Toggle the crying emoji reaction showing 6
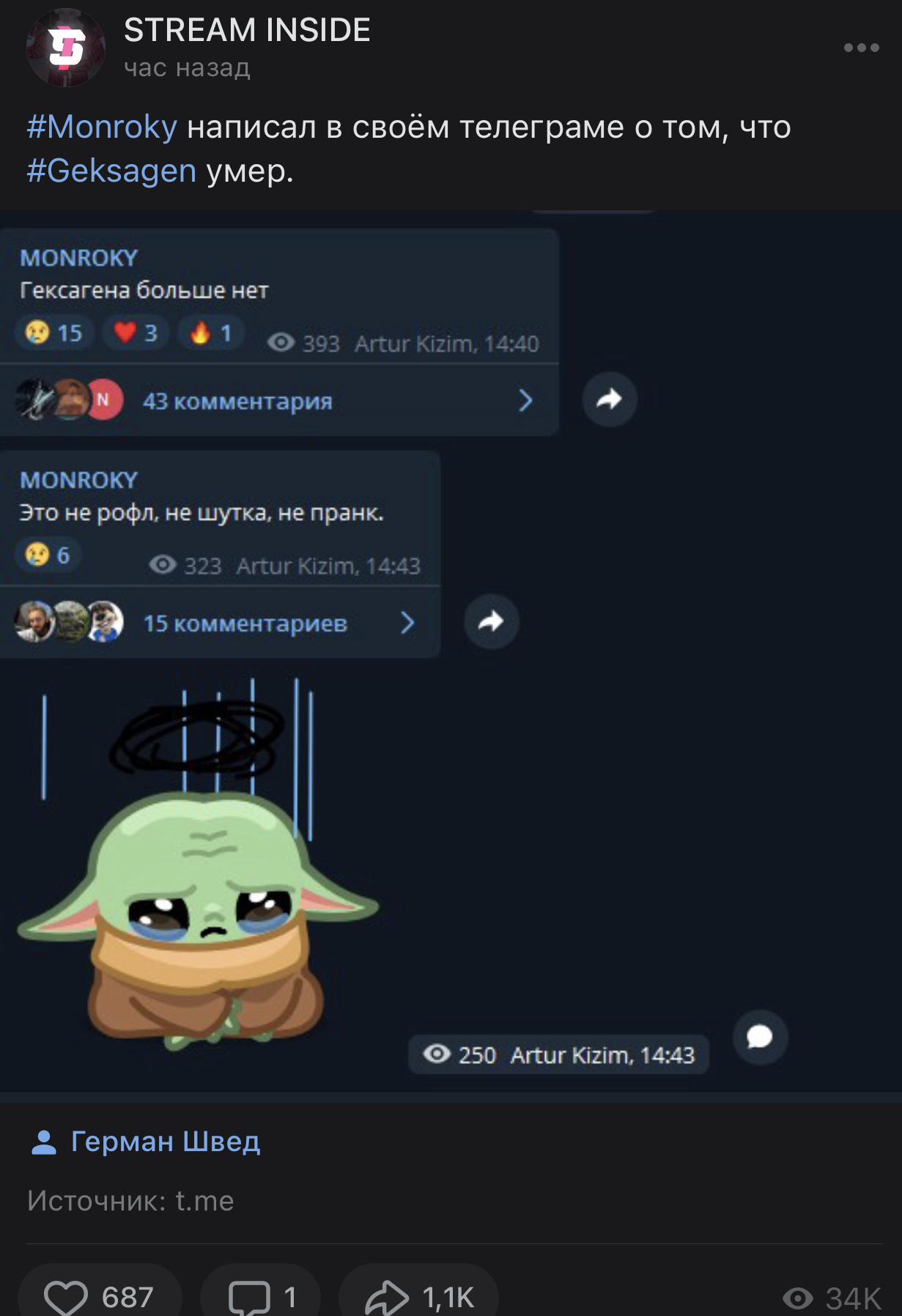902x1316 pixels. [48, 555]
